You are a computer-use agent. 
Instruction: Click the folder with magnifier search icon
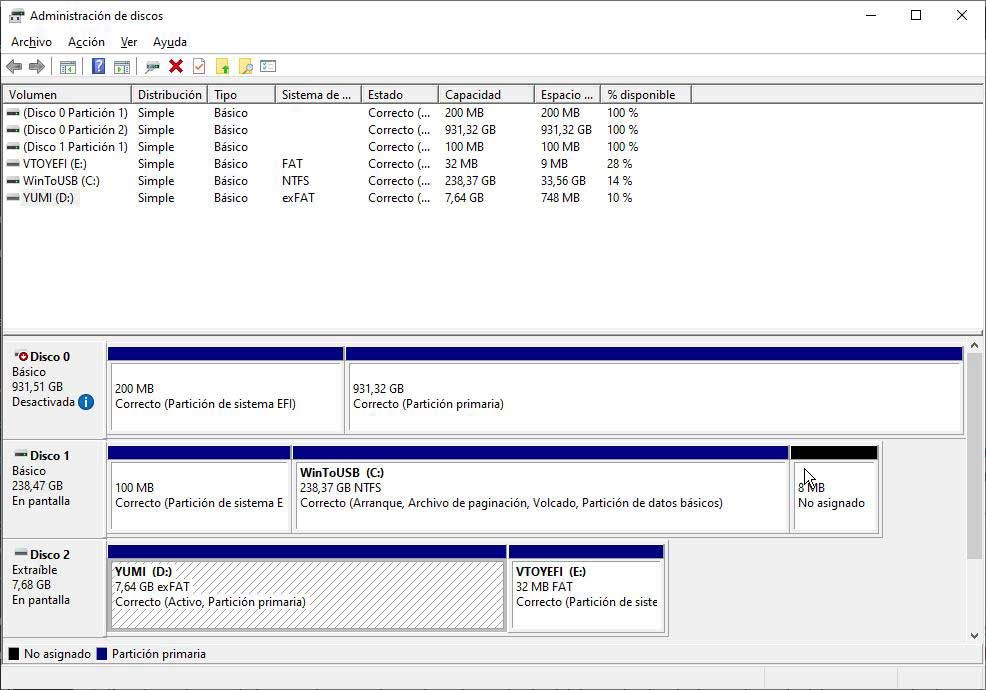[x=245, y=66]
